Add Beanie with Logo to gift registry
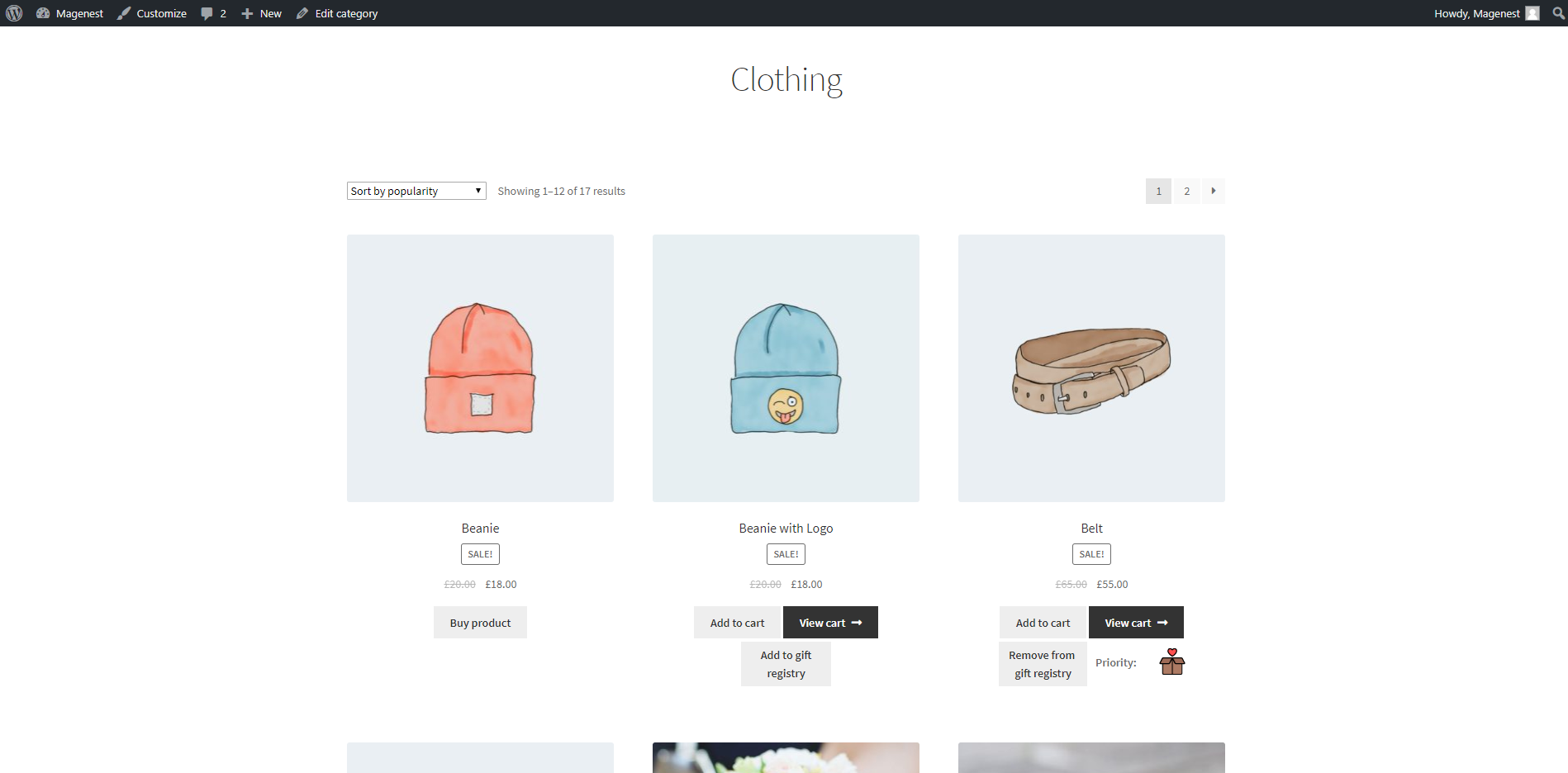The height and width of the screenshot is (773, 1568). point(786,664)
